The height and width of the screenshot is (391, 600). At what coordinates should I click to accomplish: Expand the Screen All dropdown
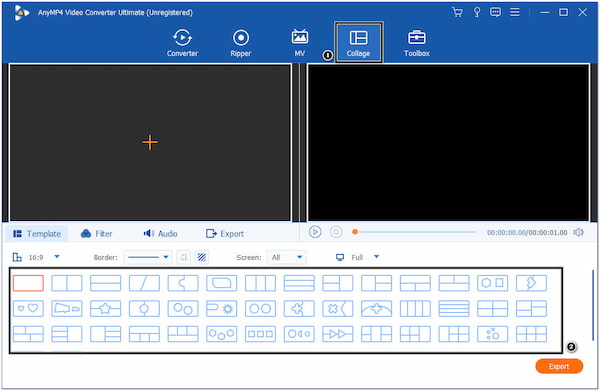click(287, 257)
